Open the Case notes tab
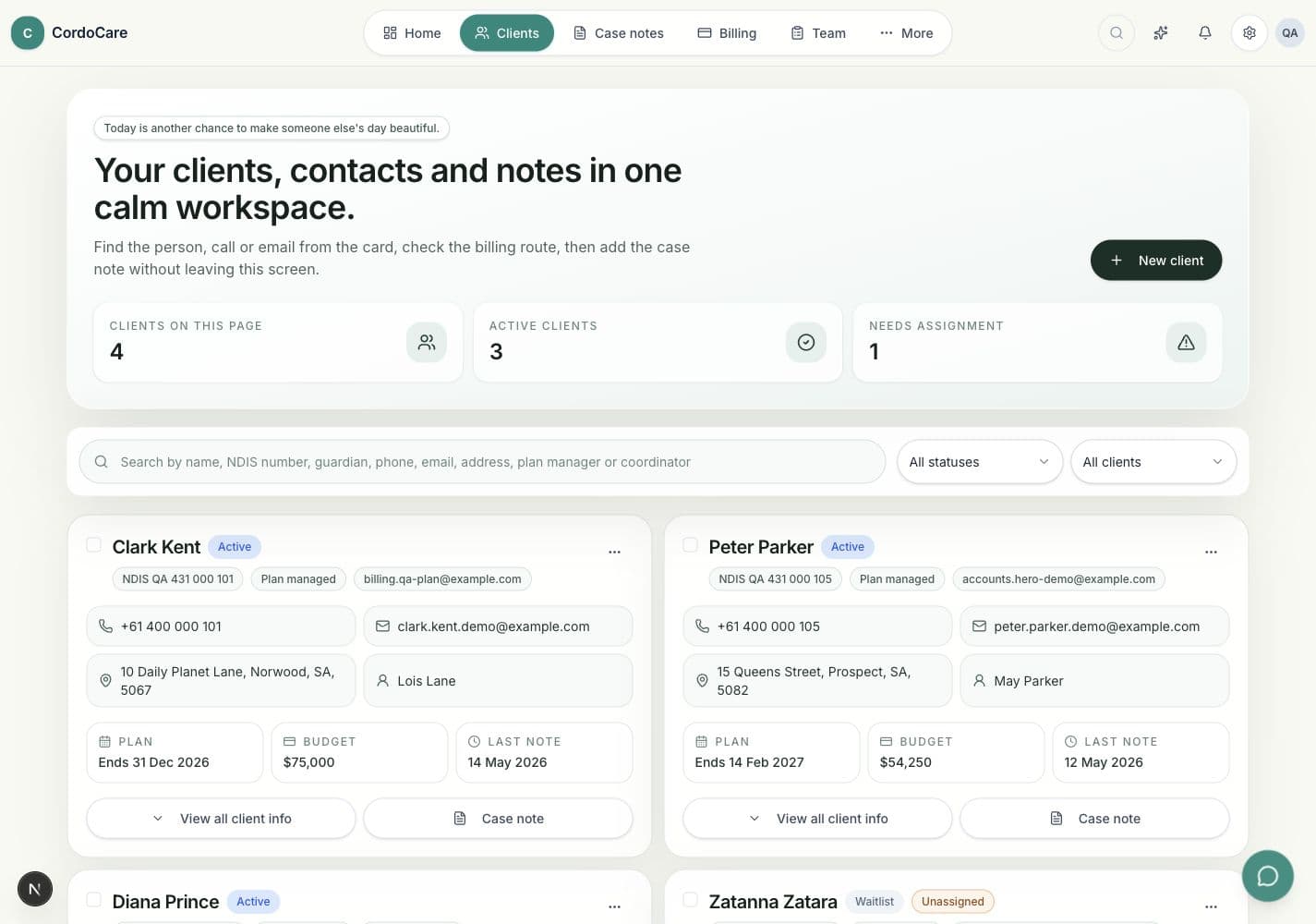Screen dimensions: 1316x924 click(619, 33)
